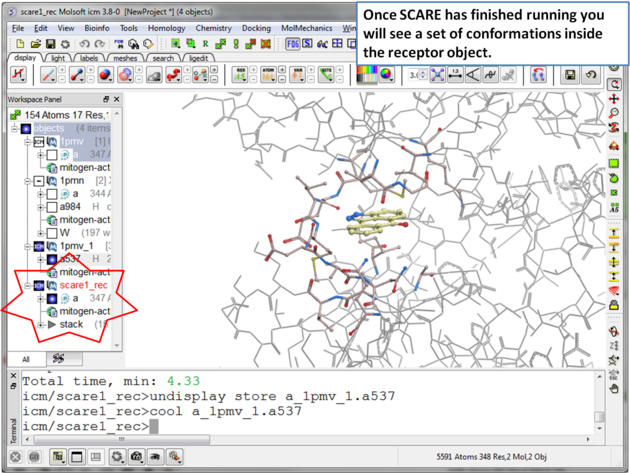630x473 pixels.
Task: Click the save icon in main toolbar
Action: (52, 44)
